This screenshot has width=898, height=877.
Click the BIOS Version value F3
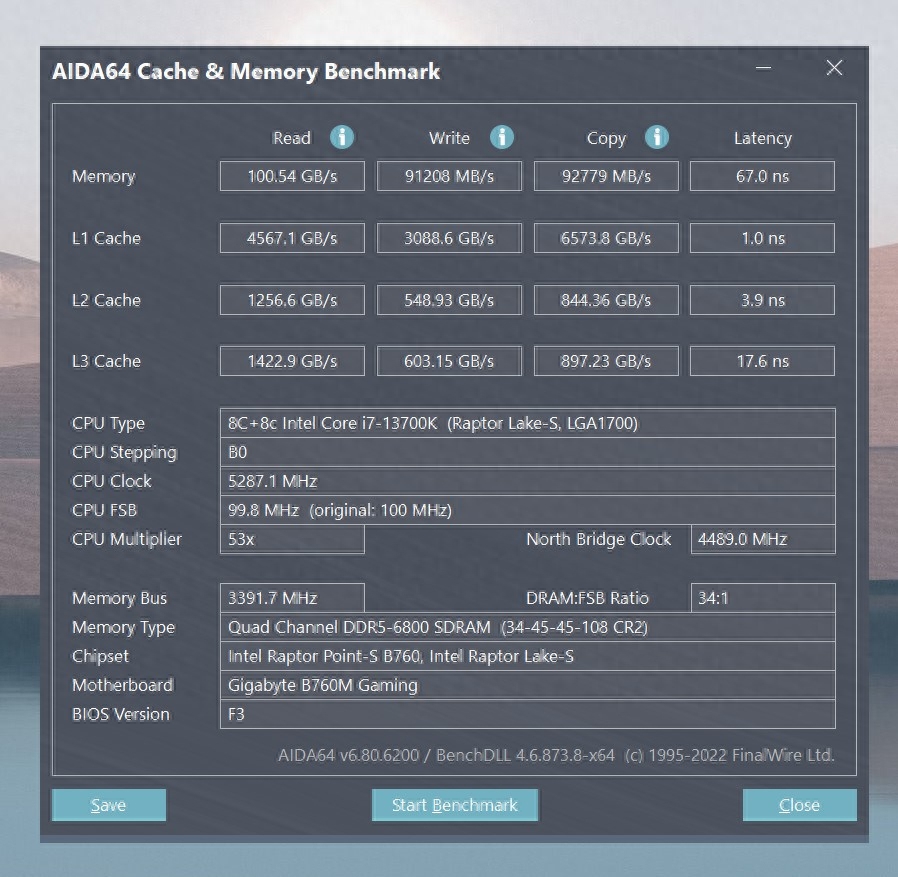coord(527,714)
